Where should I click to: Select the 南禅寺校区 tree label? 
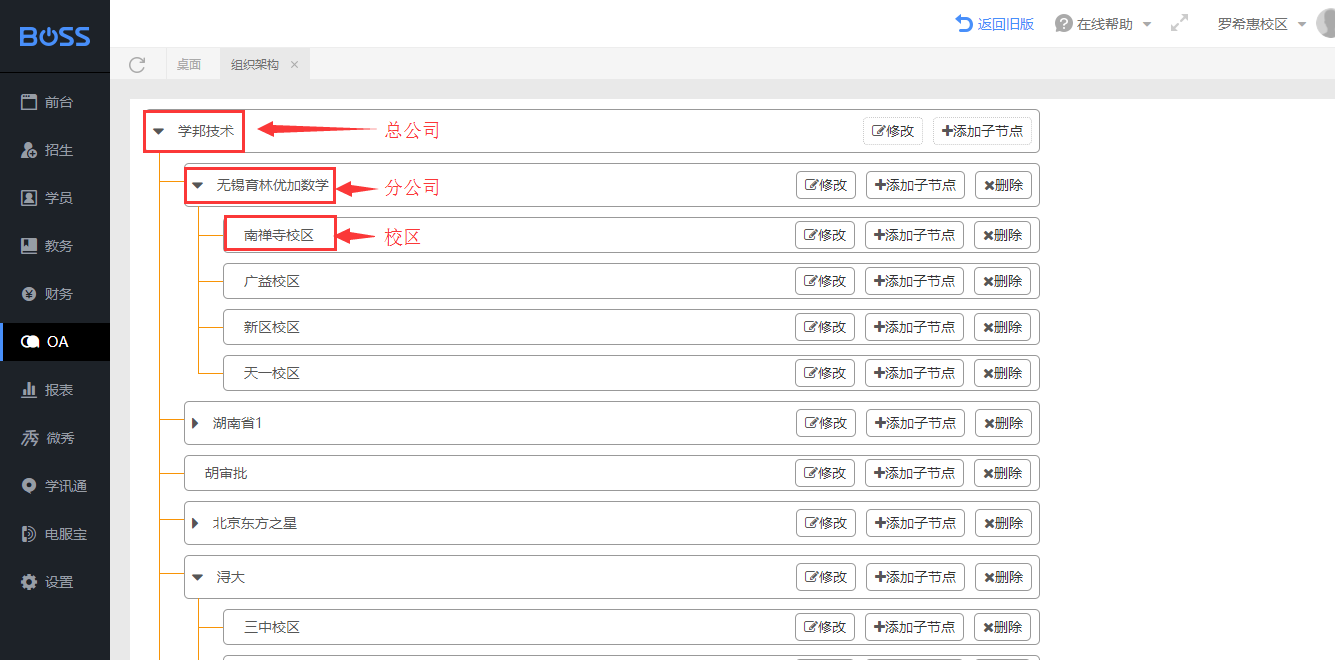coord(279,236)
